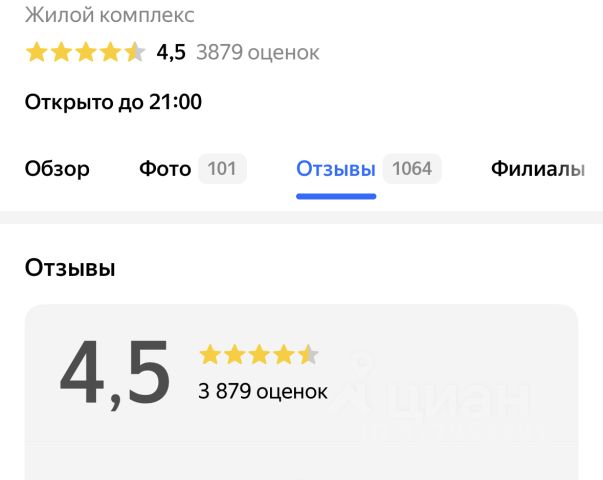Click the small 4,5 rating beside the header stars
This screenshot has width=603, height=480.
click(171, 53)
